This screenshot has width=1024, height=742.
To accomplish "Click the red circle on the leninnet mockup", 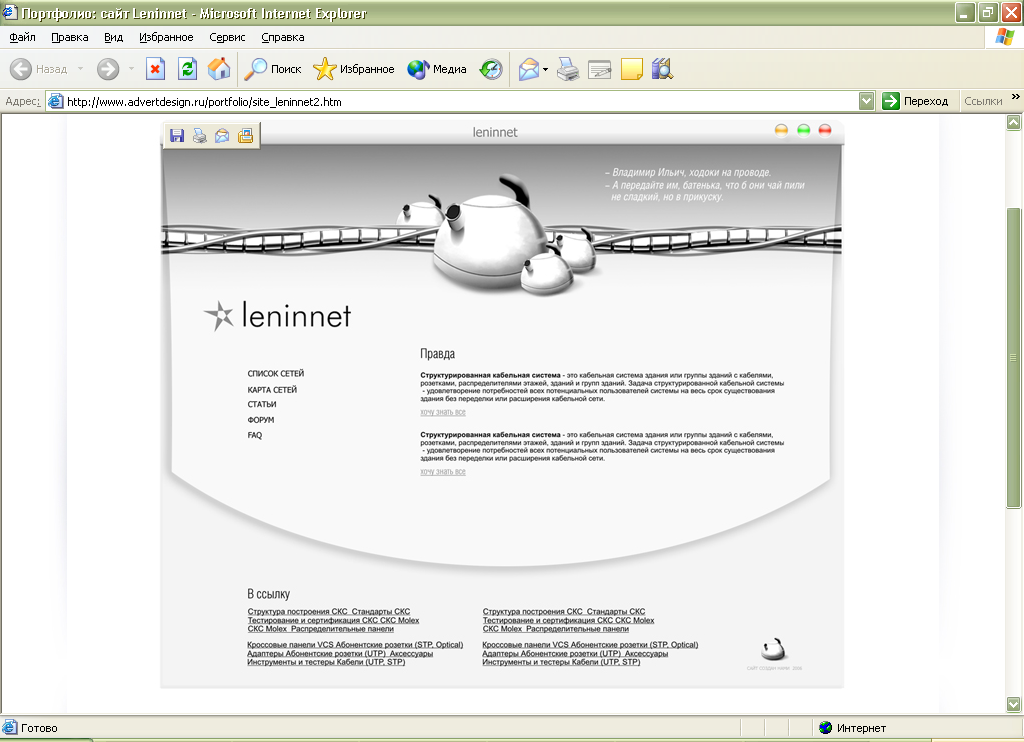I will coord(825,130).
